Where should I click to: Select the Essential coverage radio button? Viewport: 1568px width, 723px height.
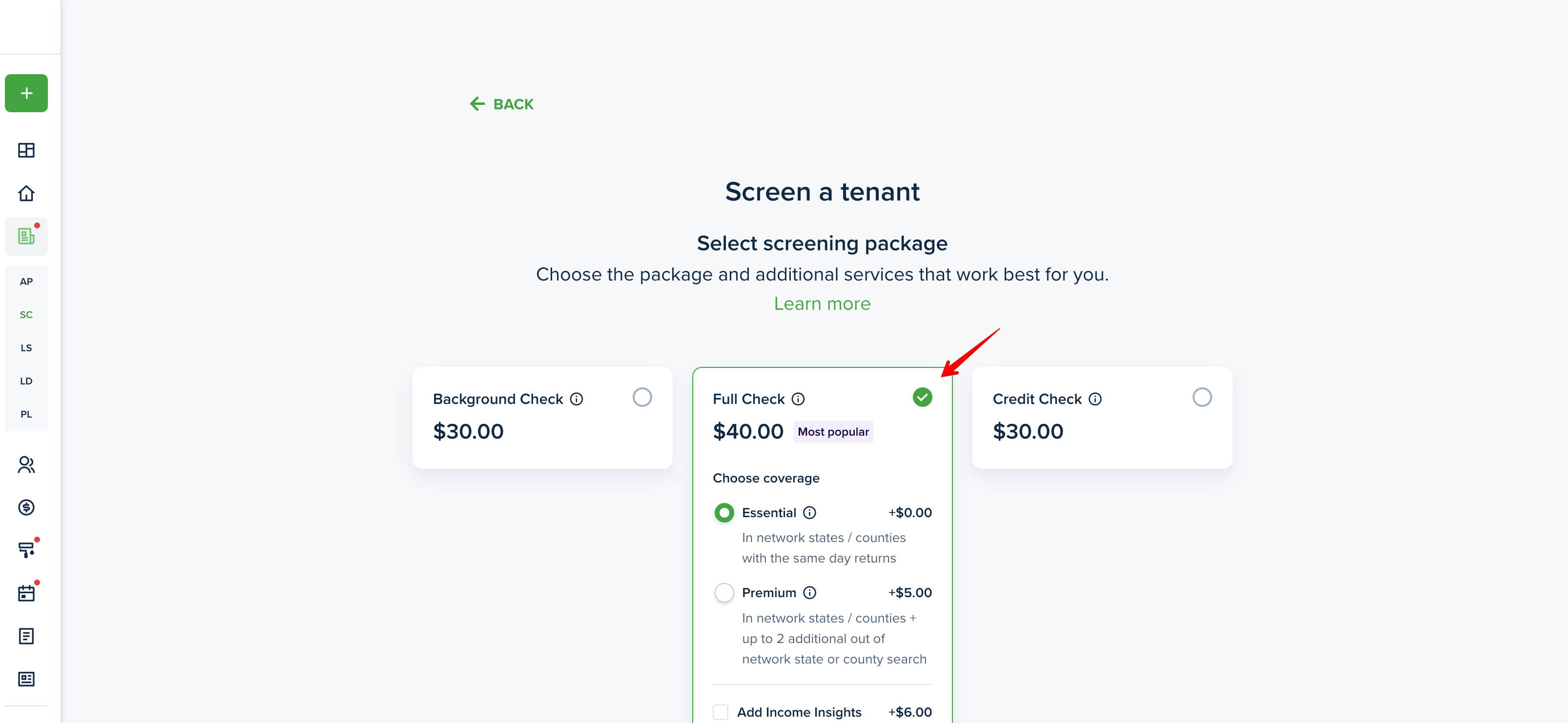click(x=724, y=513)
